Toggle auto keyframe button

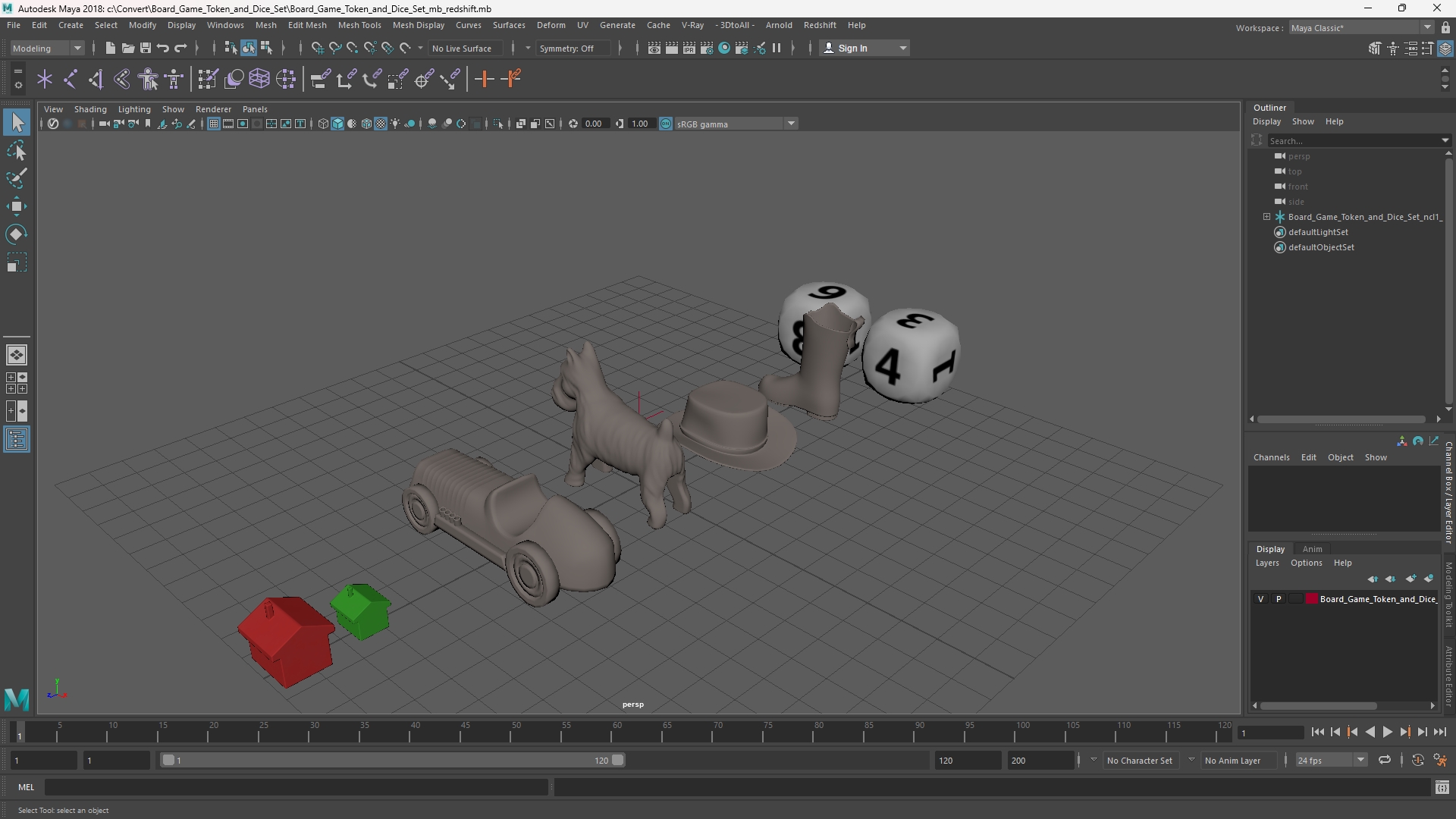pos(1417,760)
